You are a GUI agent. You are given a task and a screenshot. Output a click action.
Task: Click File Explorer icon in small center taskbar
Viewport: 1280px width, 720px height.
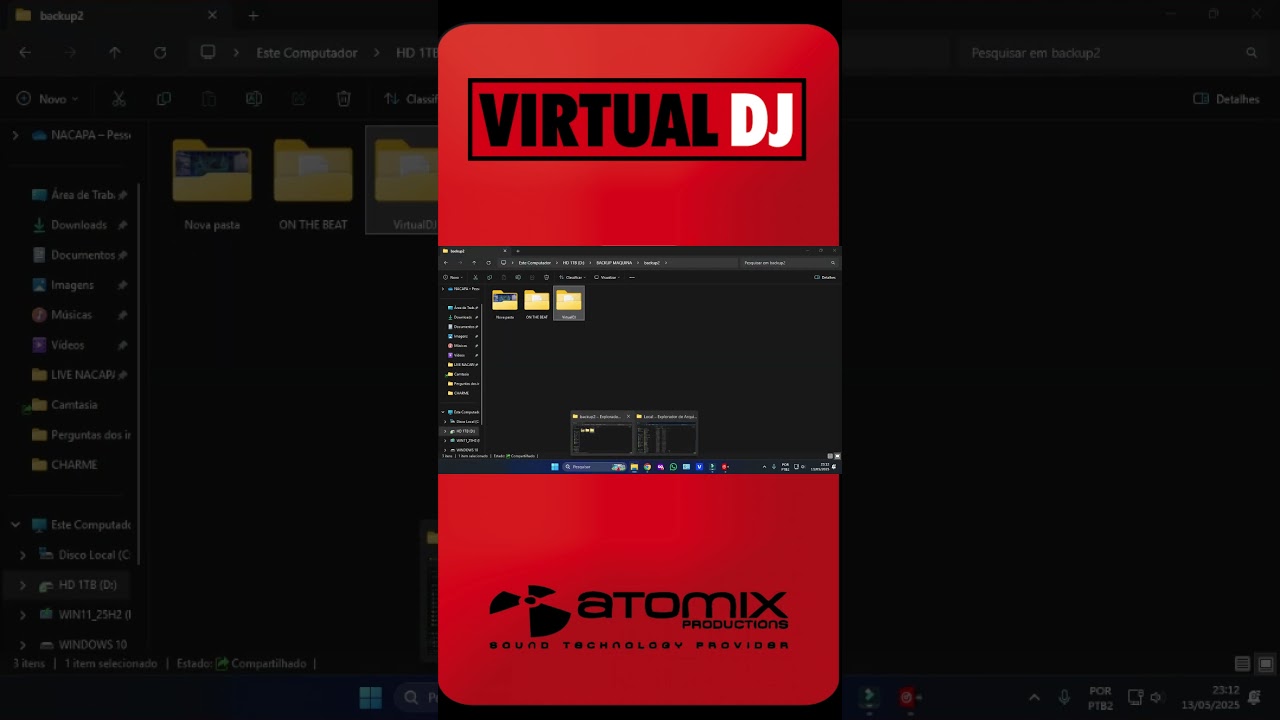[634, 467]
